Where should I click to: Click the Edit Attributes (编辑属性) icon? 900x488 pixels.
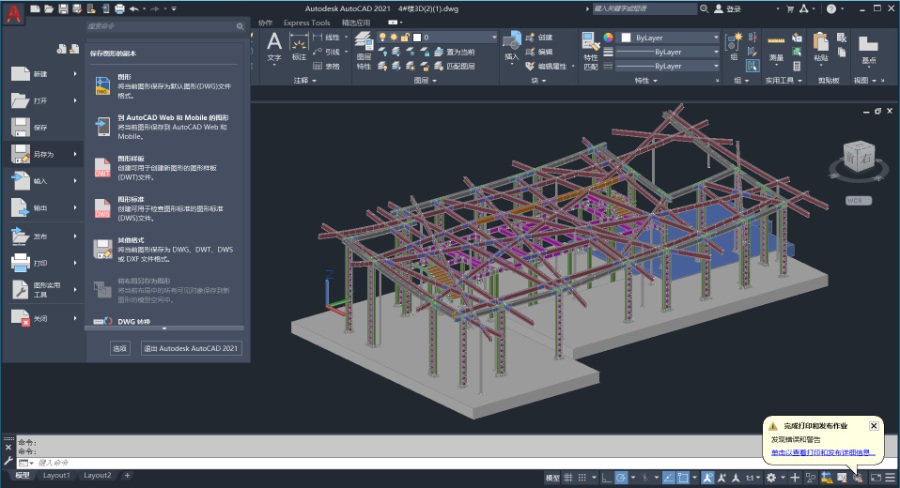coord(530,66)
